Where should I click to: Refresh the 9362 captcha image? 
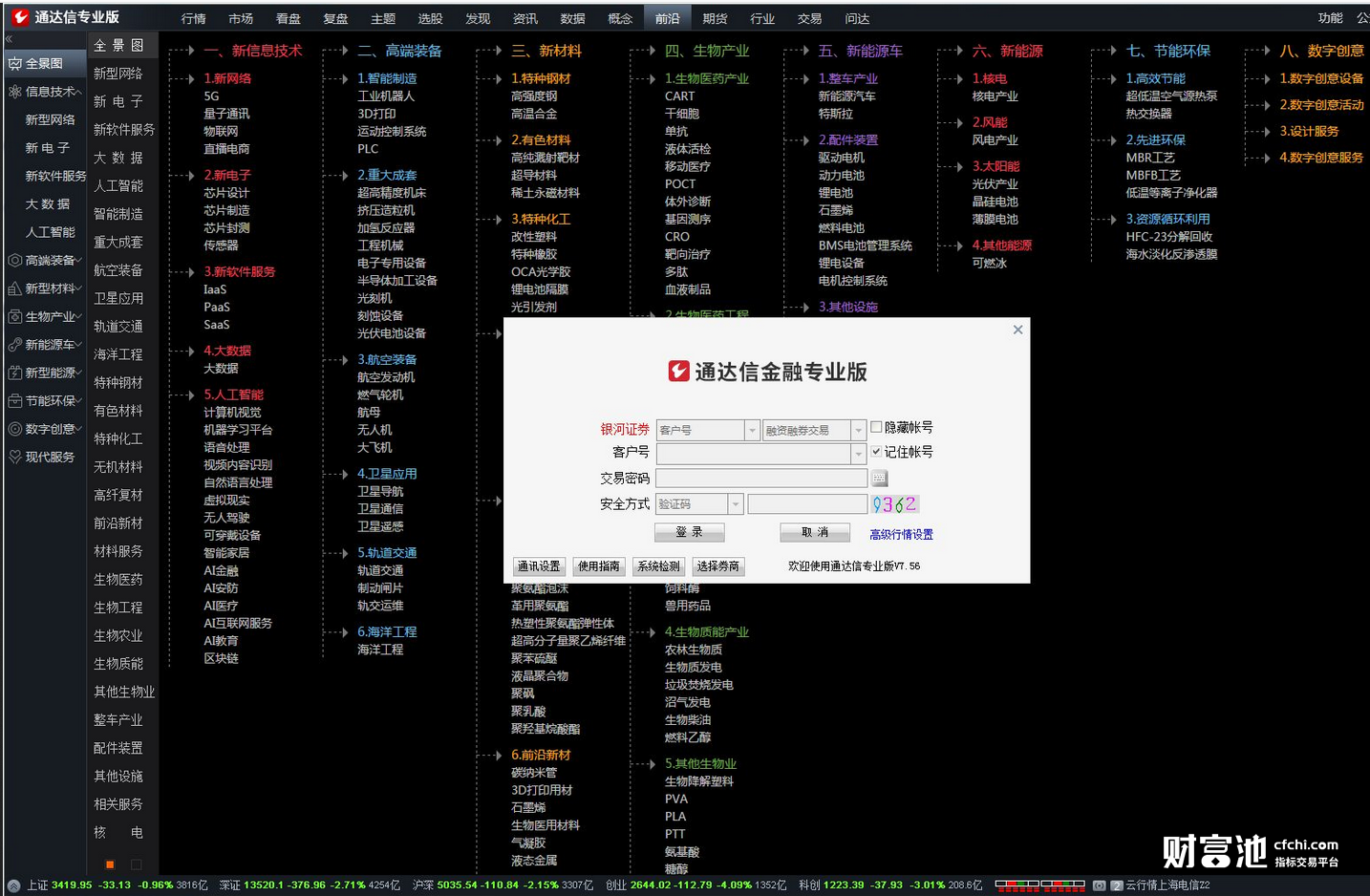pos(894,503)
